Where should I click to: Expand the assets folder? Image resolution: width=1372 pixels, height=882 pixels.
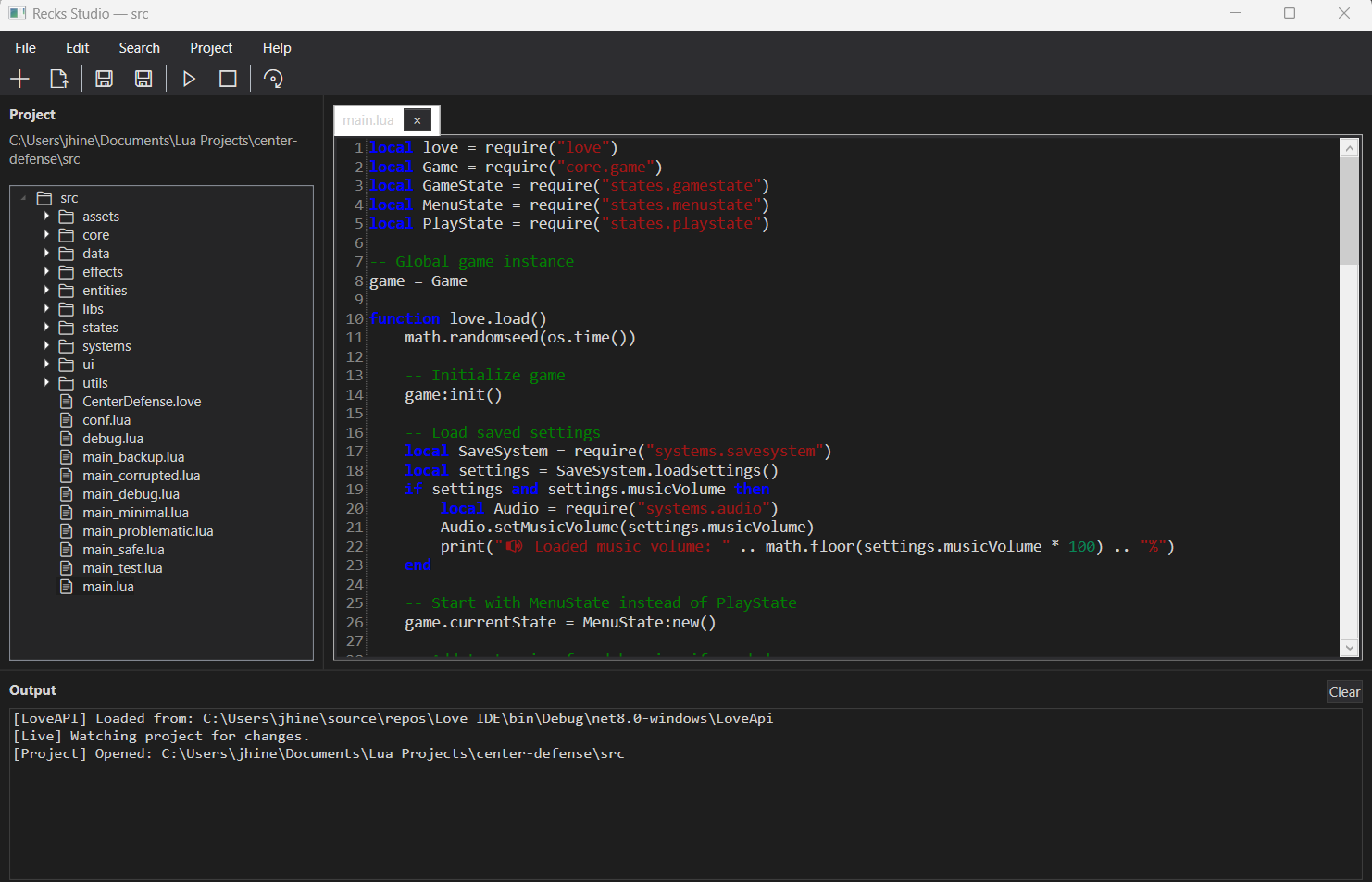pyautogui.click(x=46, y=217)
